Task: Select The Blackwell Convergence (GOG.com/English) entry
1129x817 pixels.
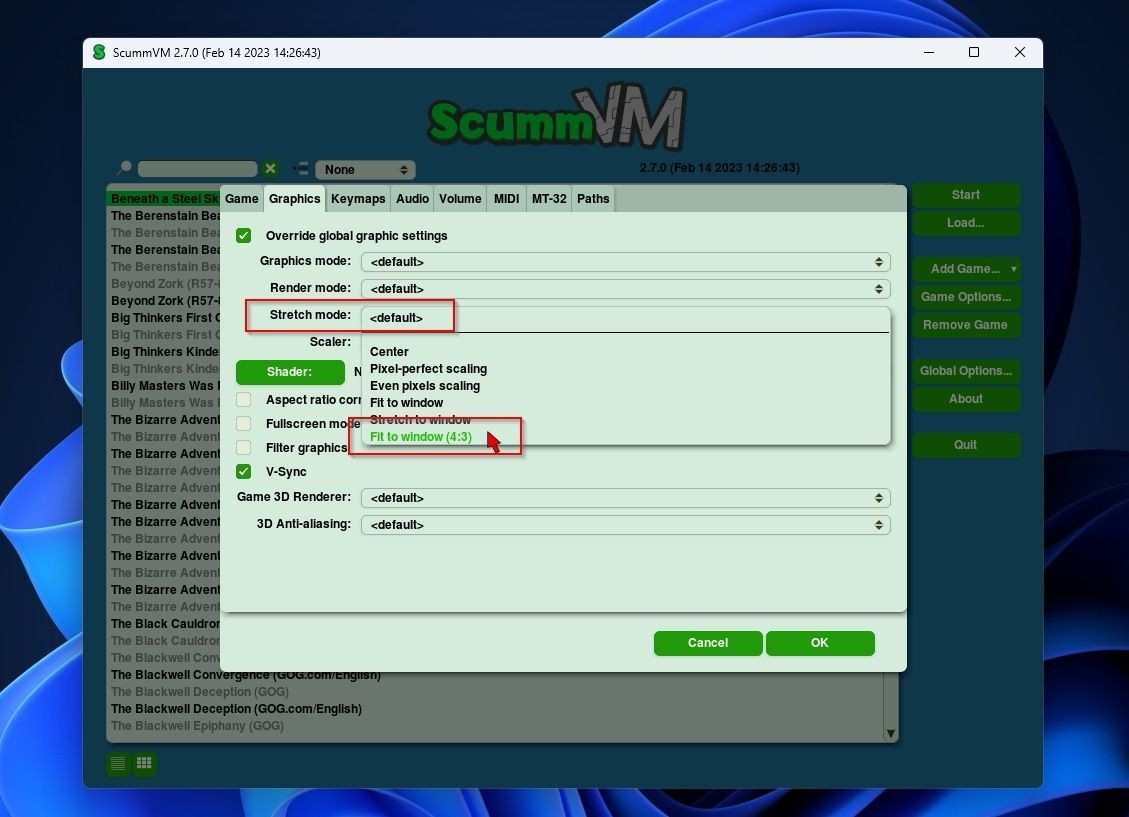Action: click(246, 675)
